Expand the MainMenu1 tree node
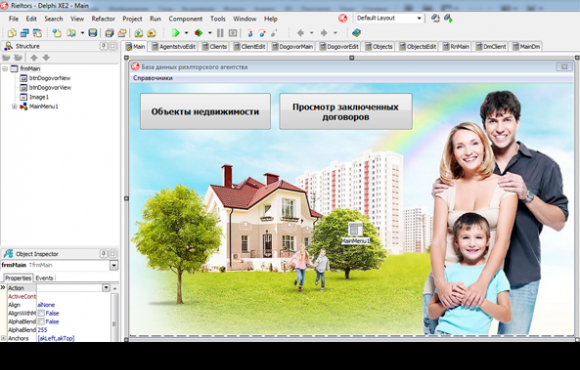Image resolution: width=580 pixels, height=370 pixels. 14,107
